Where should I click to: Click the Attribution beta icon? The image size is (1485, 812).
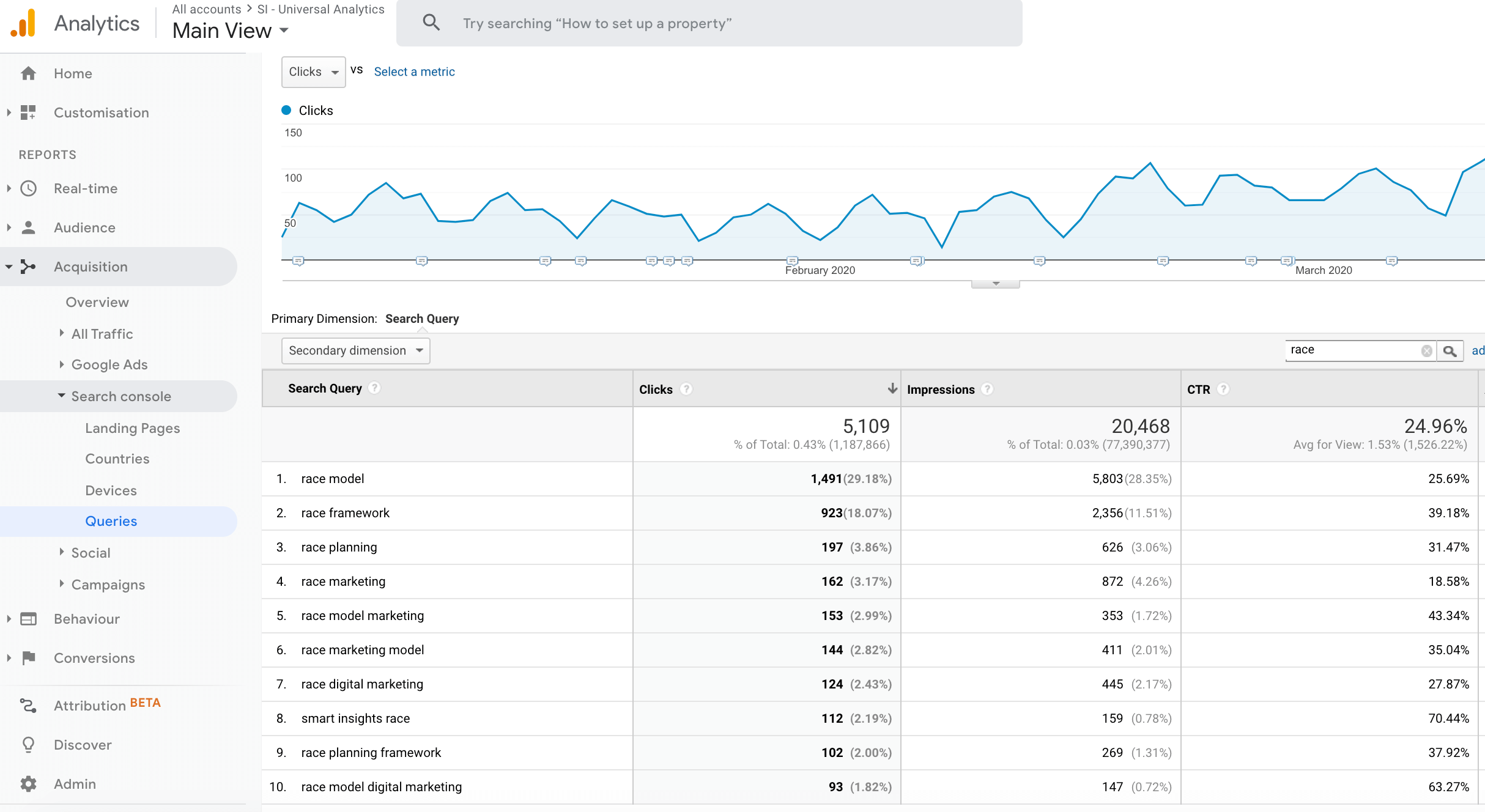(x=28, y=706)
